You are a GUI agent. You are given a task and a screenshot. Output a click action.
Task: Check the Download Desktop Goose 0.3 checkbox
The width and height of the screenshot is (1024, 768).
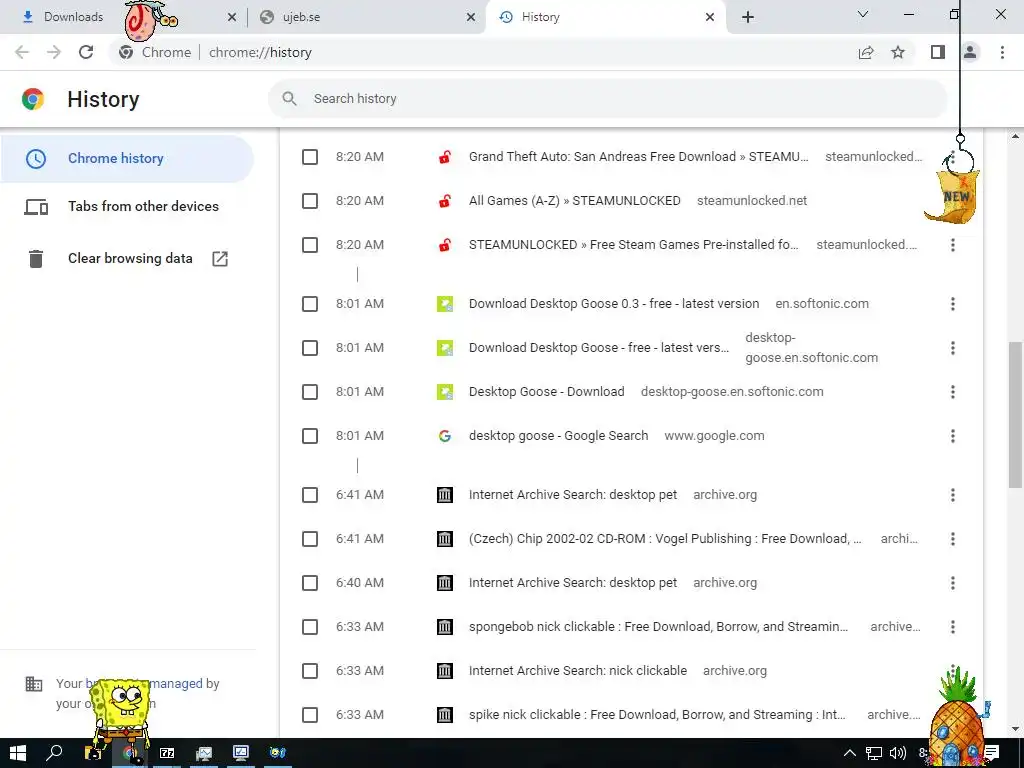pos(310,304)
